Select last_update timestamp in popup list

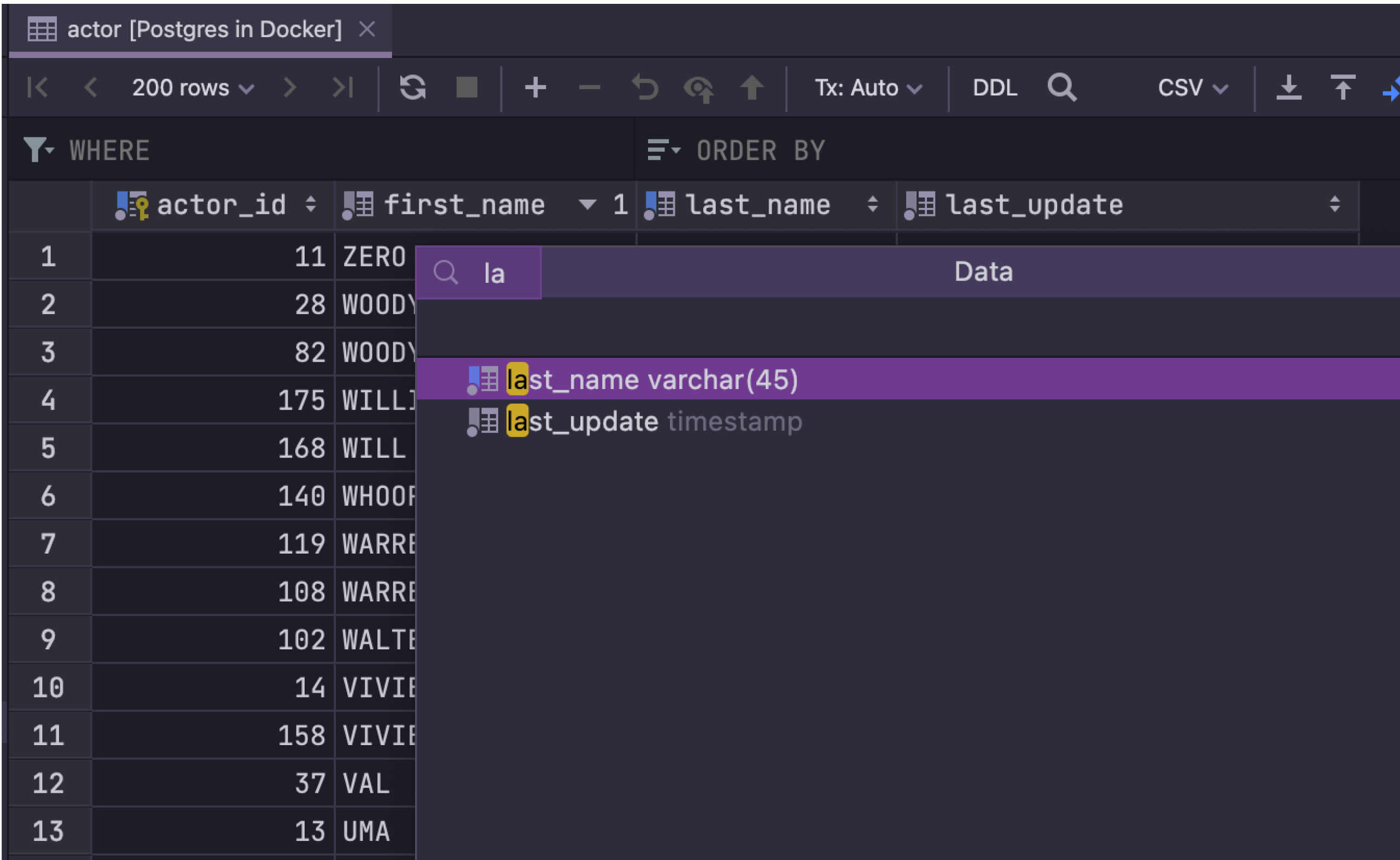pyautogui.click(x=654, y=422)
